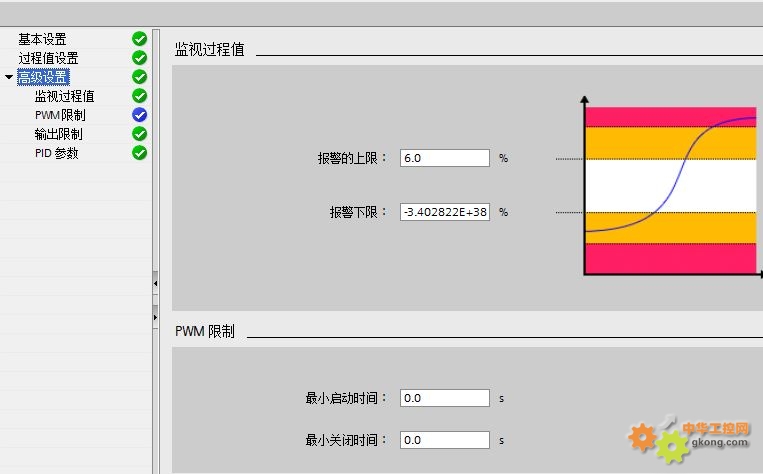Click green check status beside 过程值设置
This screenshot has width=763, height=474.
140,58
